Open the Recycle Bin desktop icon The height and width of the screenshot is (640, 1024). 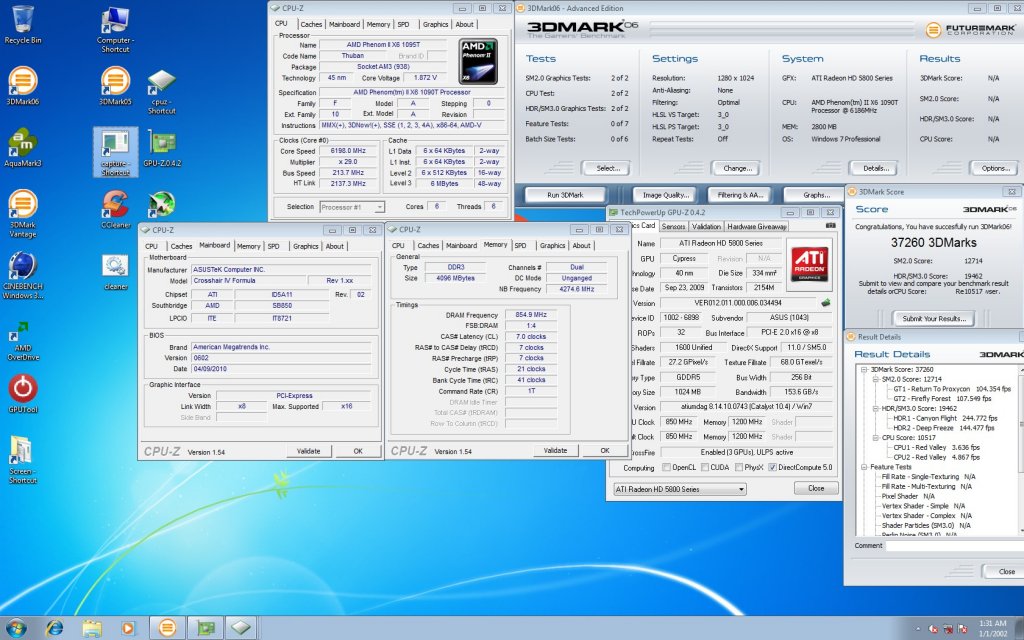click(x=23, y=25)
